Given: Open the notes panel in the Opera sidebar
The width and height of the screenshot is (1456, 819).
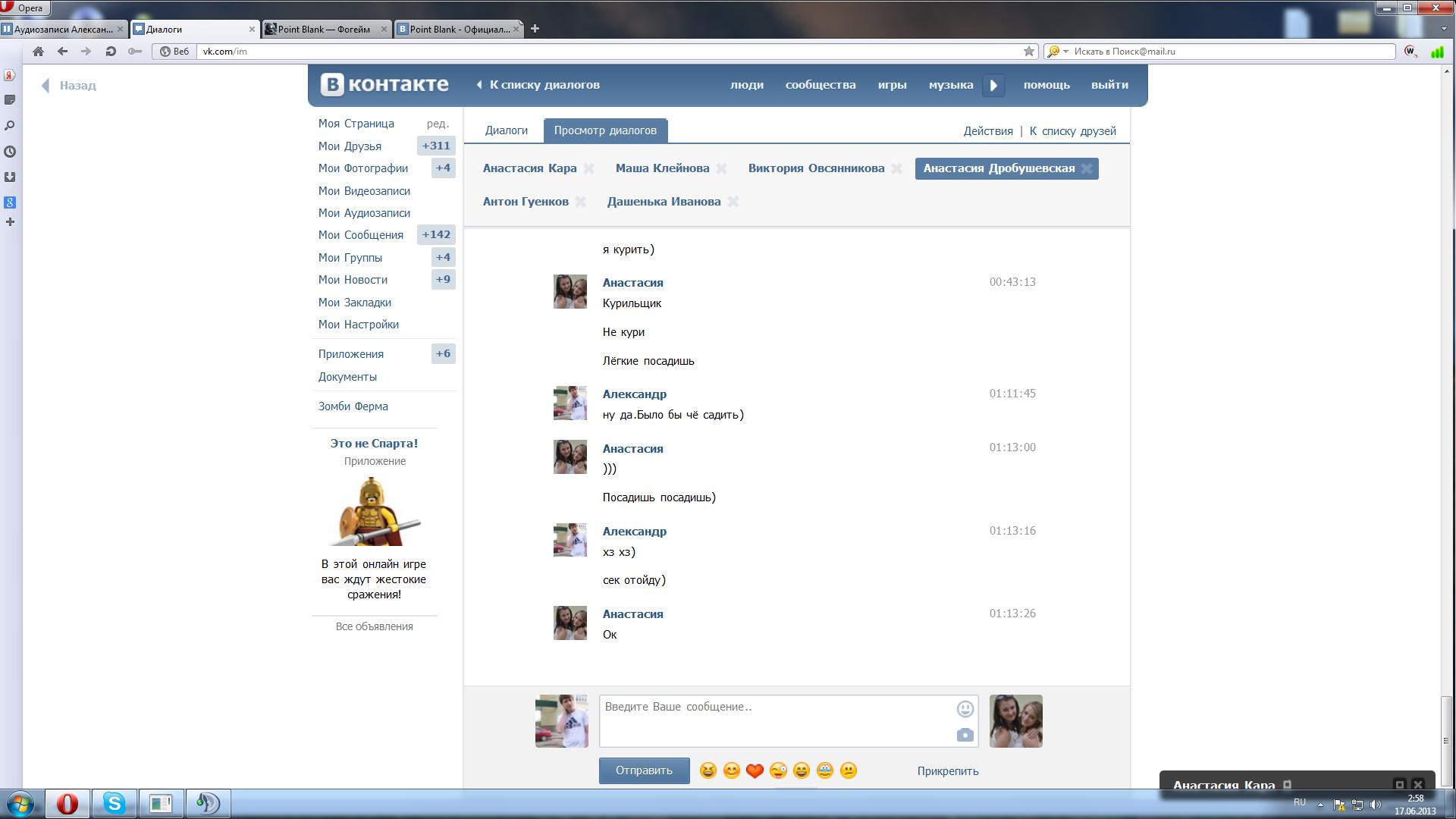Looking at the screenshot, I should point(10,100).
